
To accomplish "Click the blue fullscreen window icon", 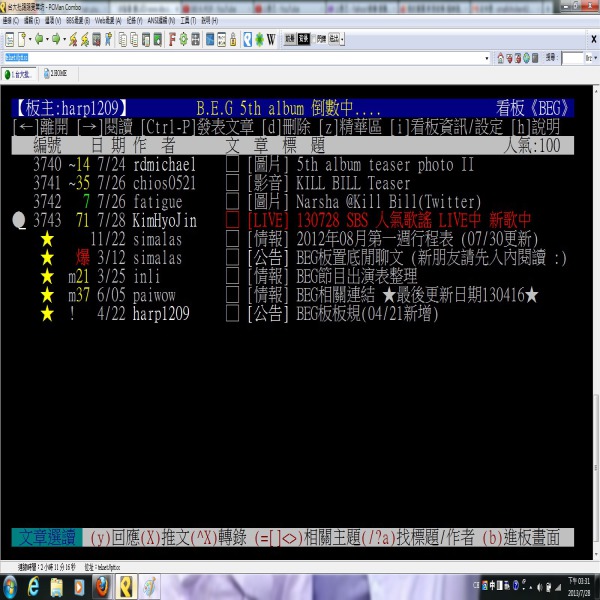I will (x=210, y=39).
